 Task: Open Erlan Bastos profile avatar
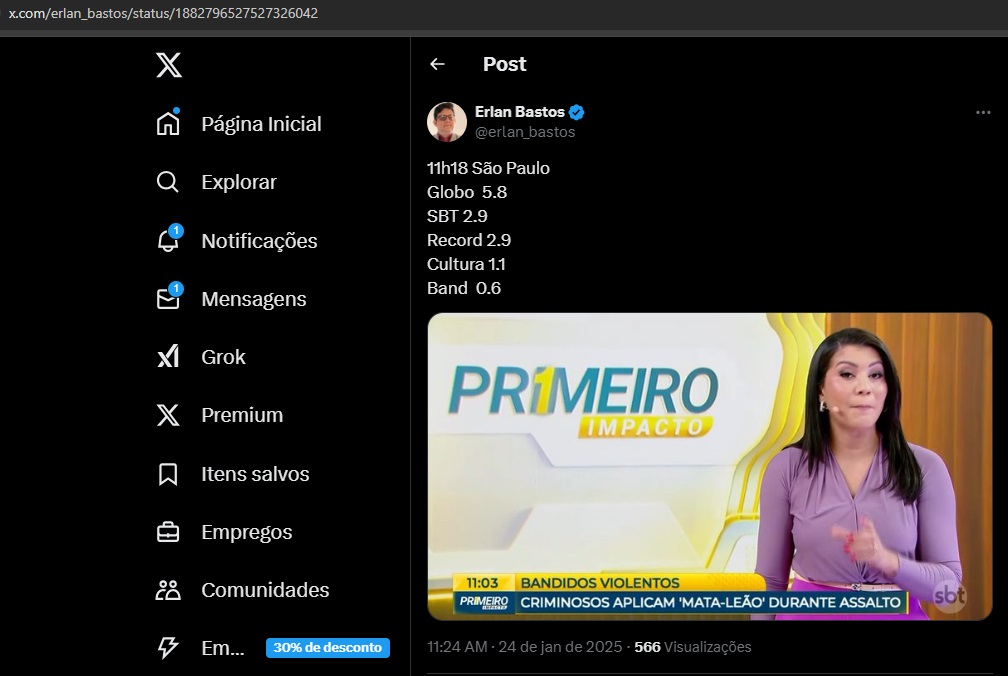coord(447,122)
